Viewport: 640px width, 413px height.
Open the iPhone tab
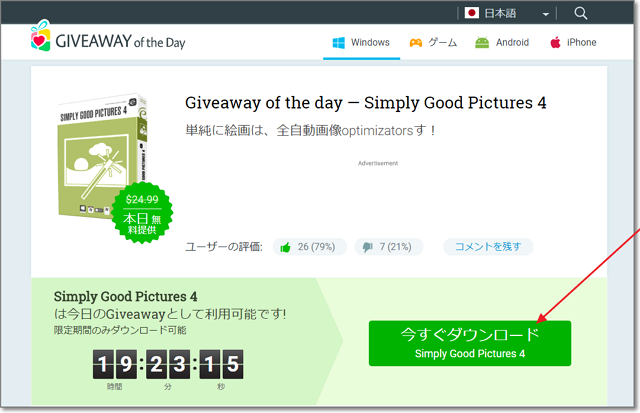click(573, 42)
